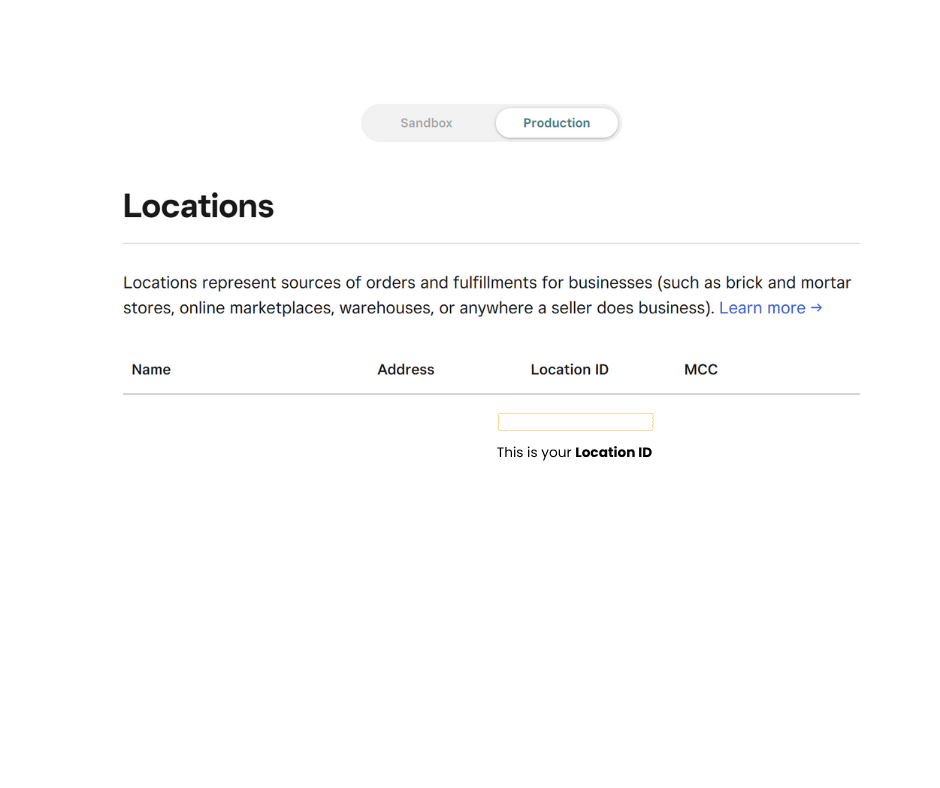Select the Production environment toggle
Screen dimensions: 940x788
tap(556, 123)
